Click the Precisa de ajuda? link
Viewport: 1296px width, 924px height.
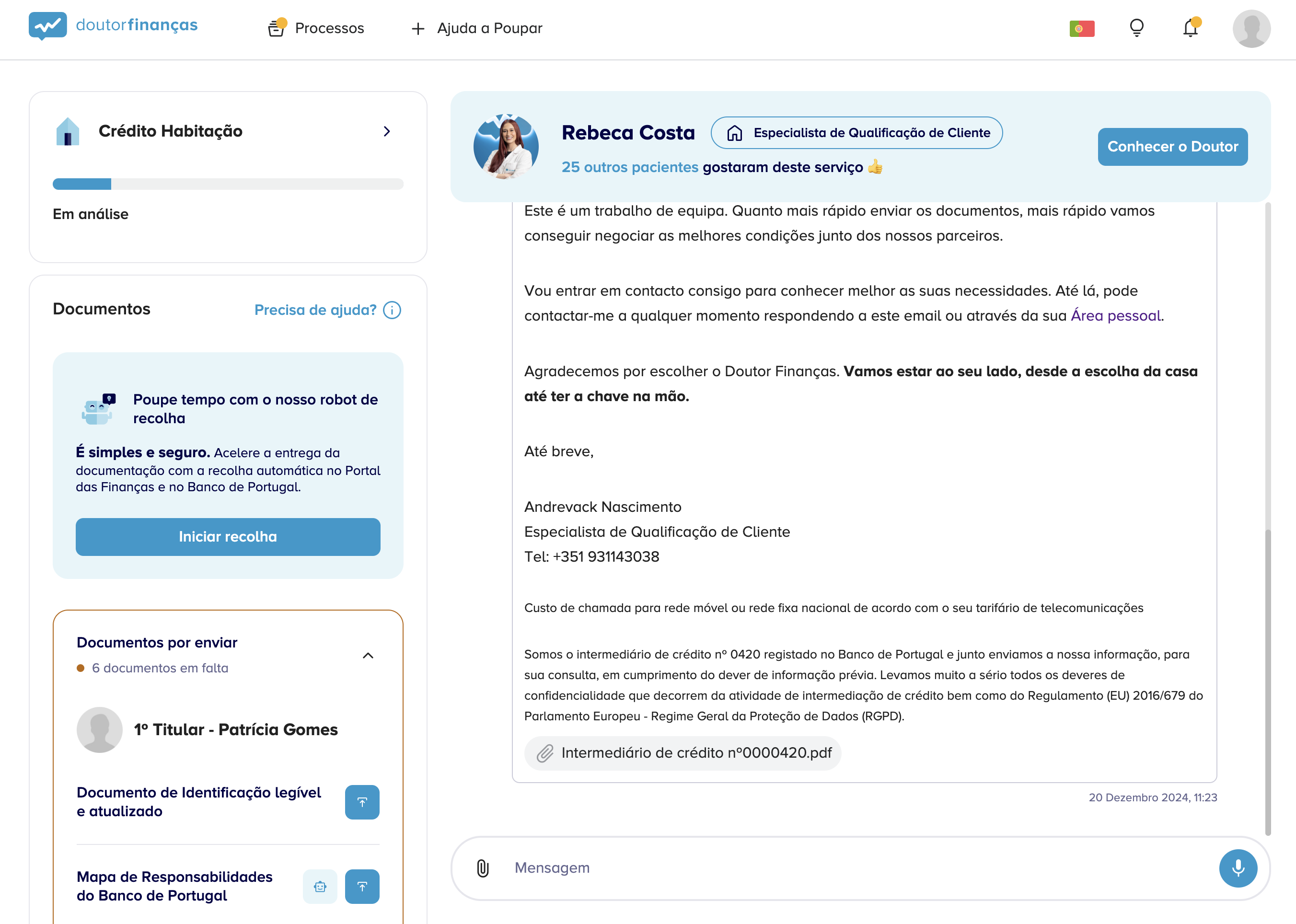(x=315, y=310)
